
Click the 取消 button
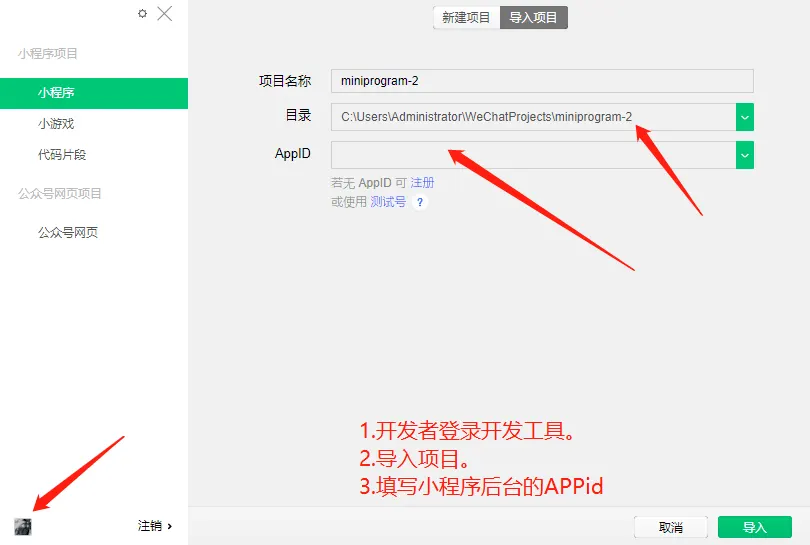point(671,527)
